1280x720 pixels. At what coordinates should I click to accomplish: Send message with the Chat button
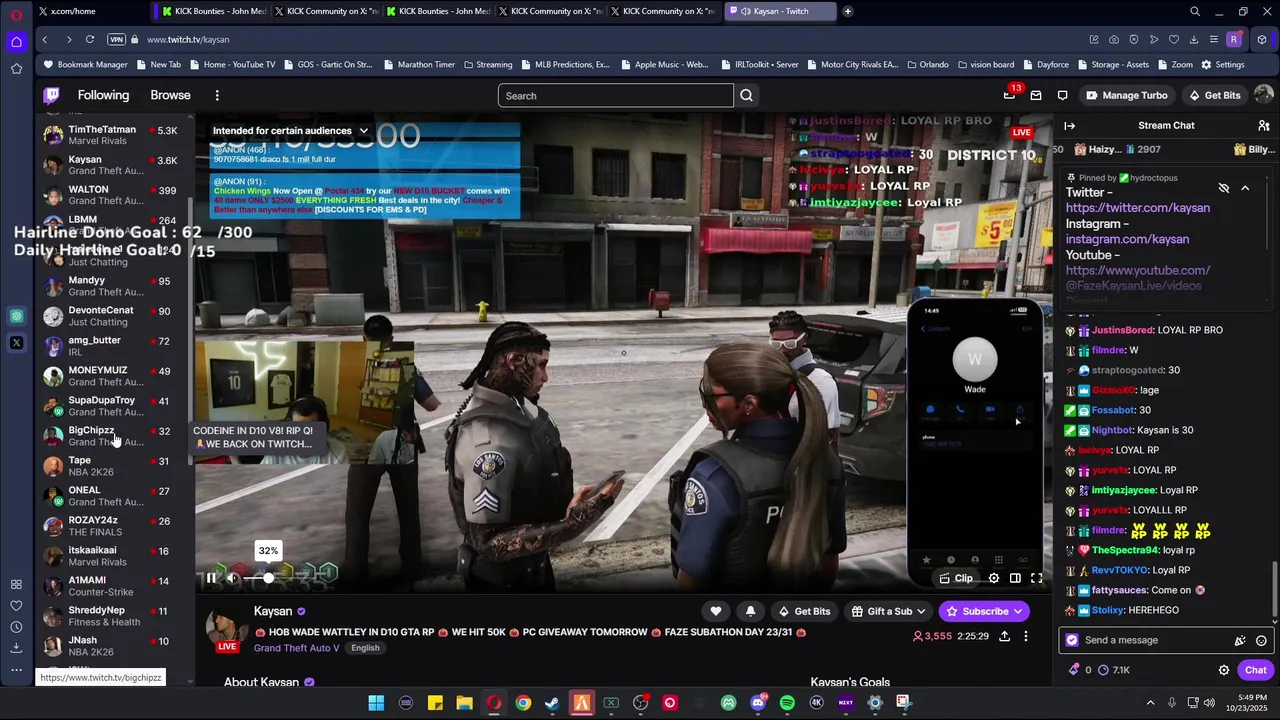pos(1255,670)
